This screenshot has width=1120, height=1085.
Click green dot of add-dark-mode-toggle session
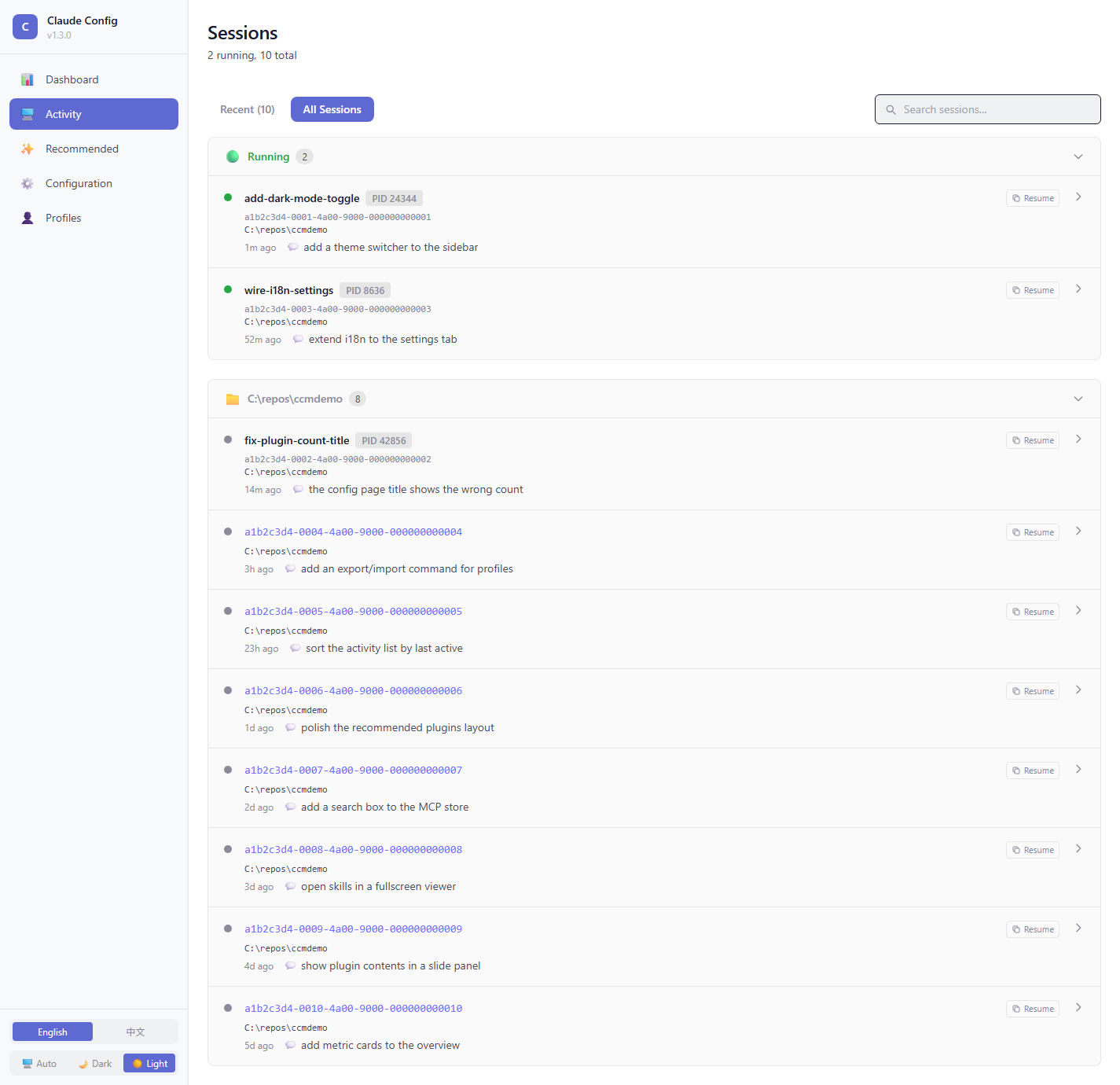(228, 197)
